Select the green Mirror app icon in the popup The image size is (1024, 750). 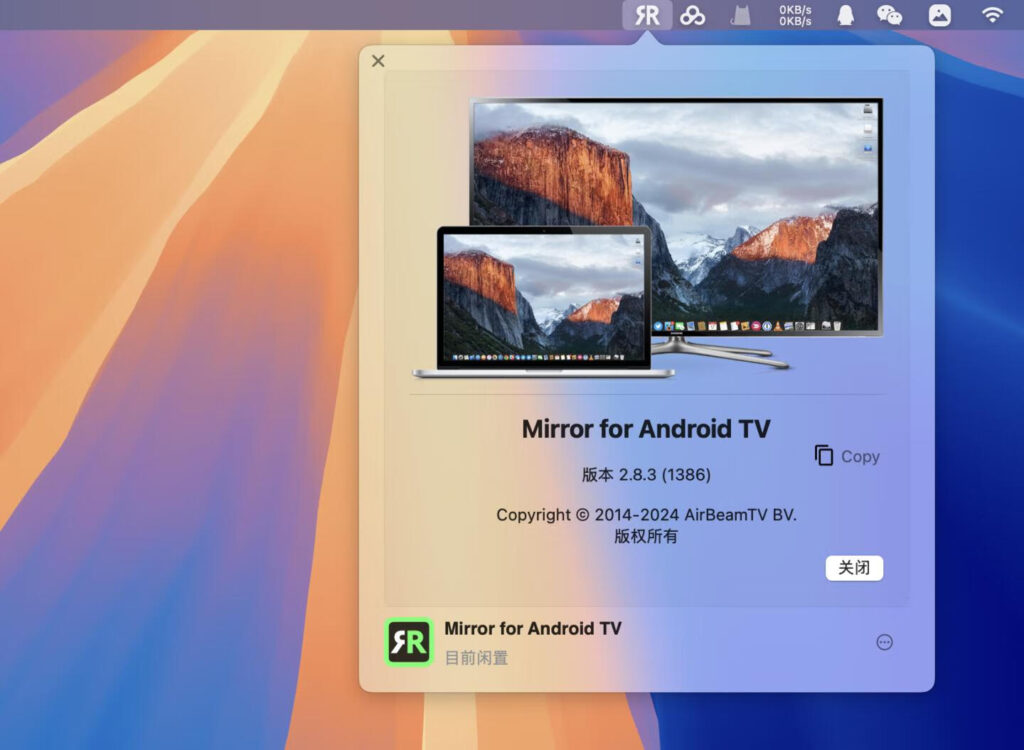point(408,642)
